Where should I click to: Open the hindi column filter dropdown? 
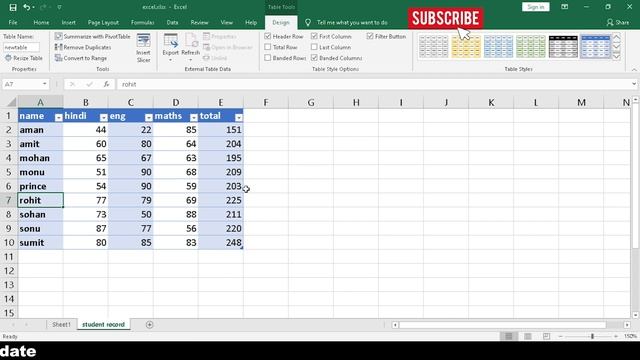(x=103, y=118)
